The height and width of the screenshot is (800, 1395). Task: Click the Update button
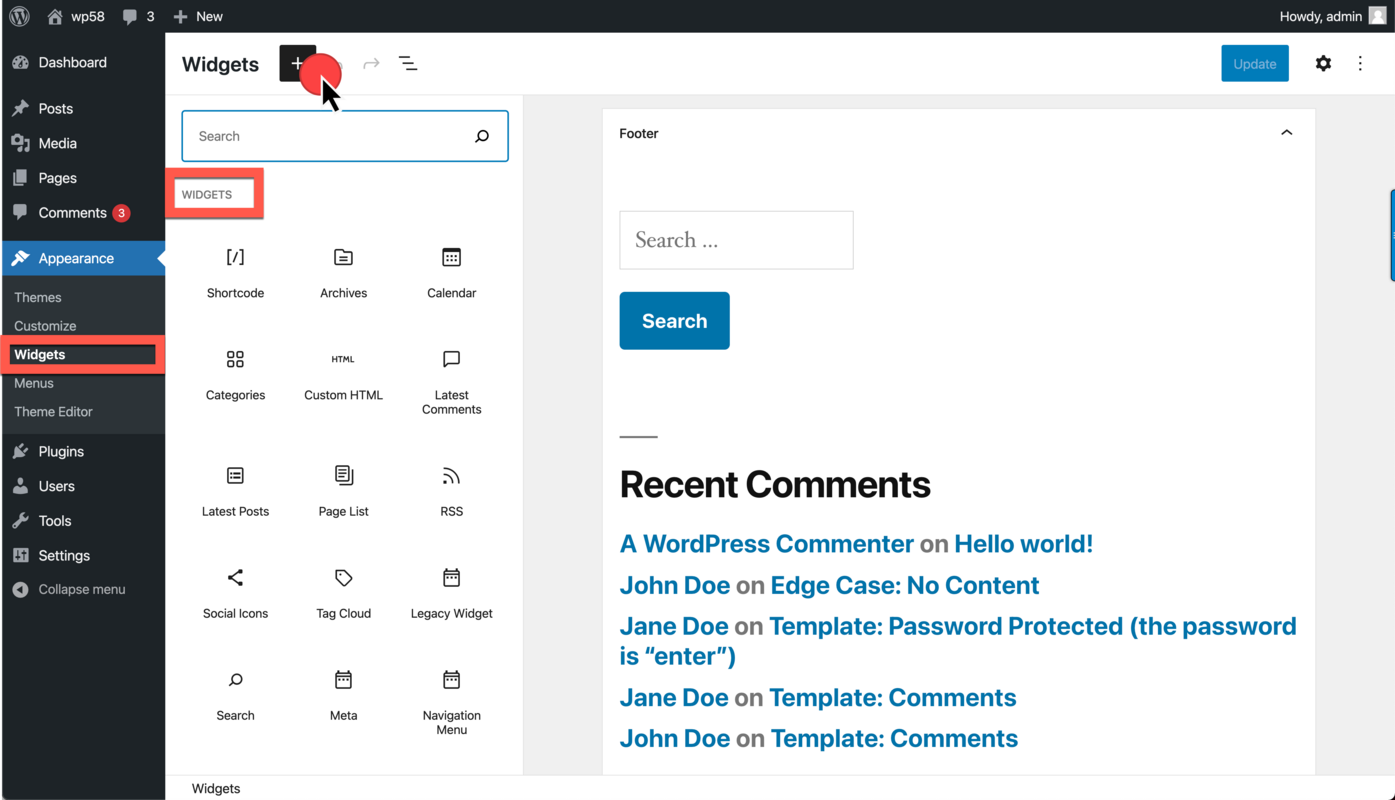click(x=1254, y=62)
